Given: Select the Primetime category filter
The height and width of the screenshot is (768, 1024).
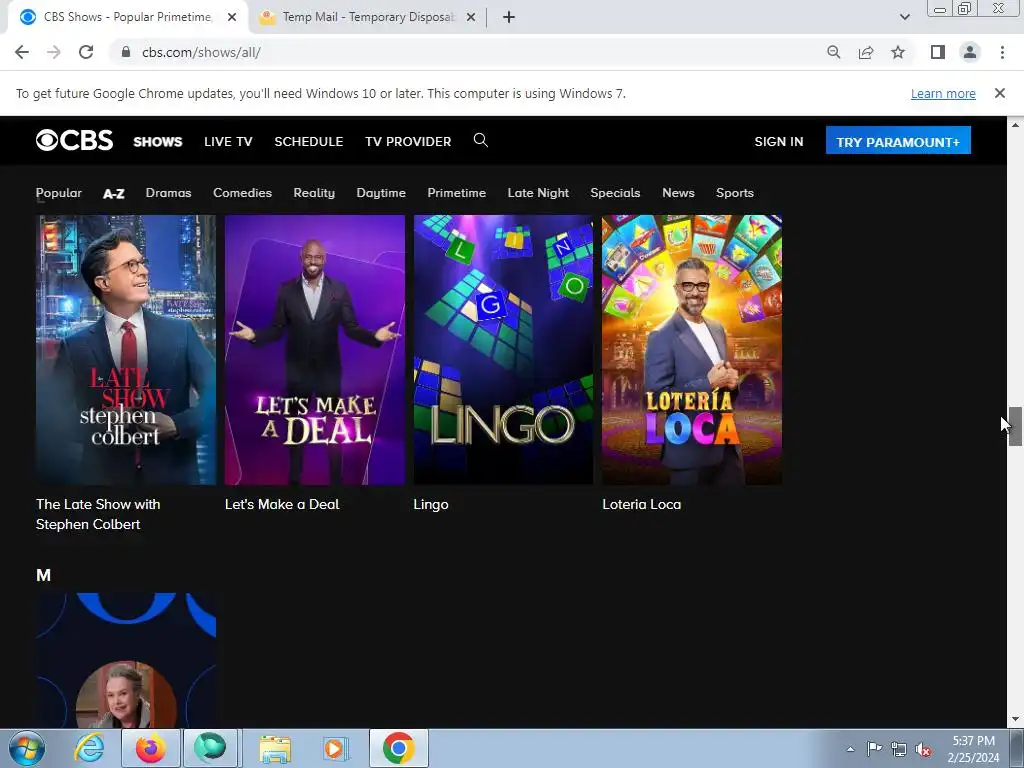Looking at the screenshot, I should (456, 193).
